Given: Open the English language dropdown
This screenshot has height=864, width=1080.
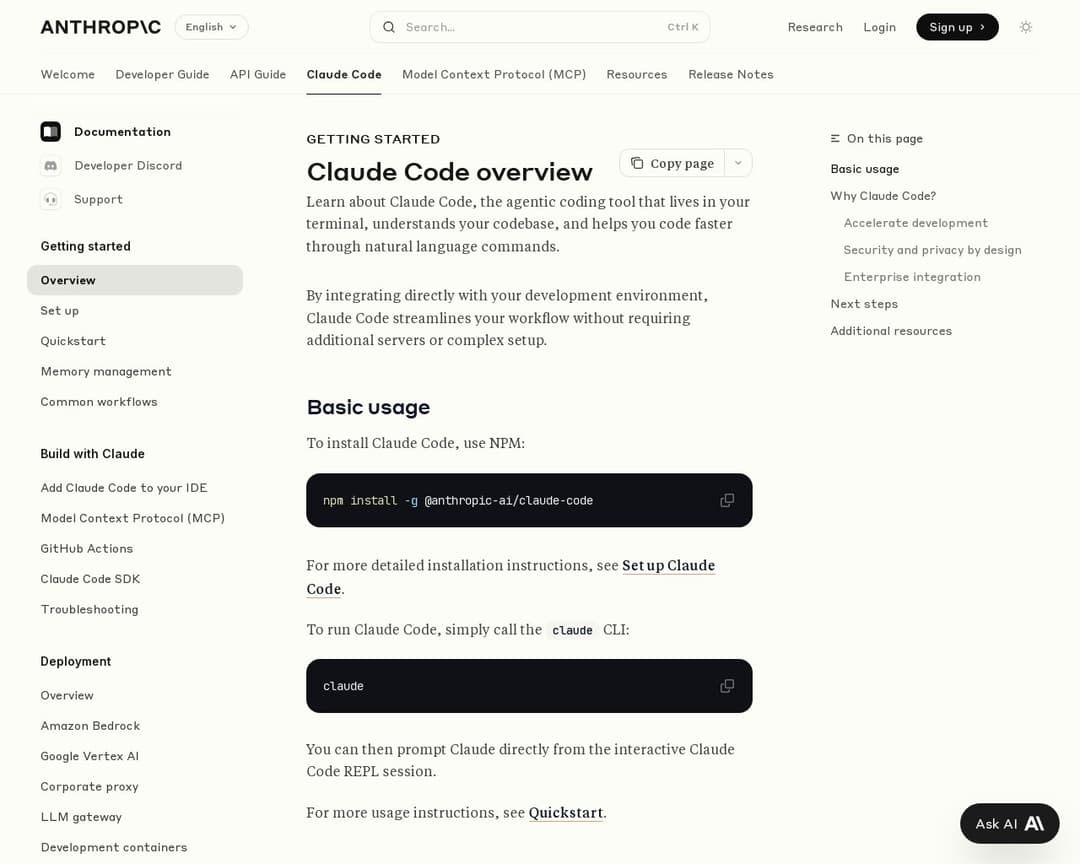Looking at the screenshot, I should coord(211,27).
